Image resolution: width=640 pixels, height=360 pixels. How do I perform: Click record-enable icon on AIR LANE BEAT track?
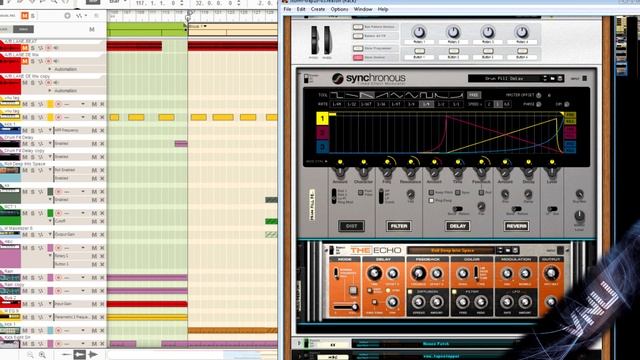(x=48, y=48)
